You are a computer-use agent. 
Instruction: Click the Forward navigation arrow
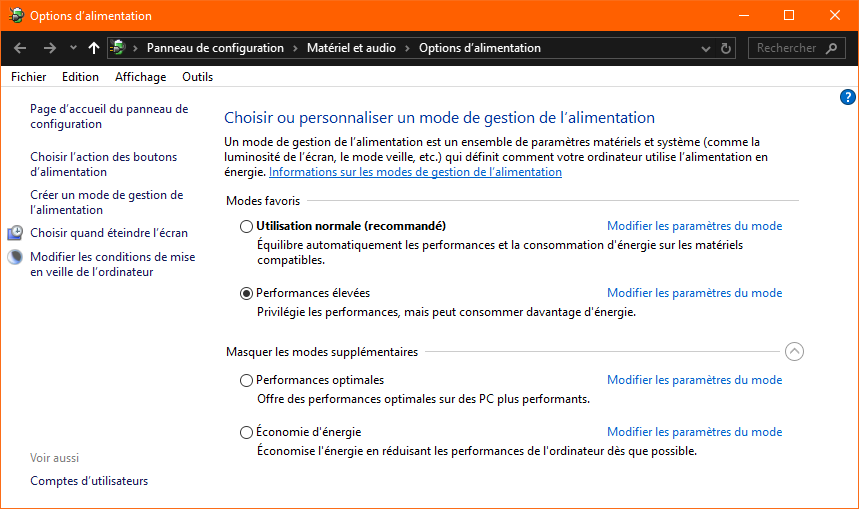coord(49,48)
